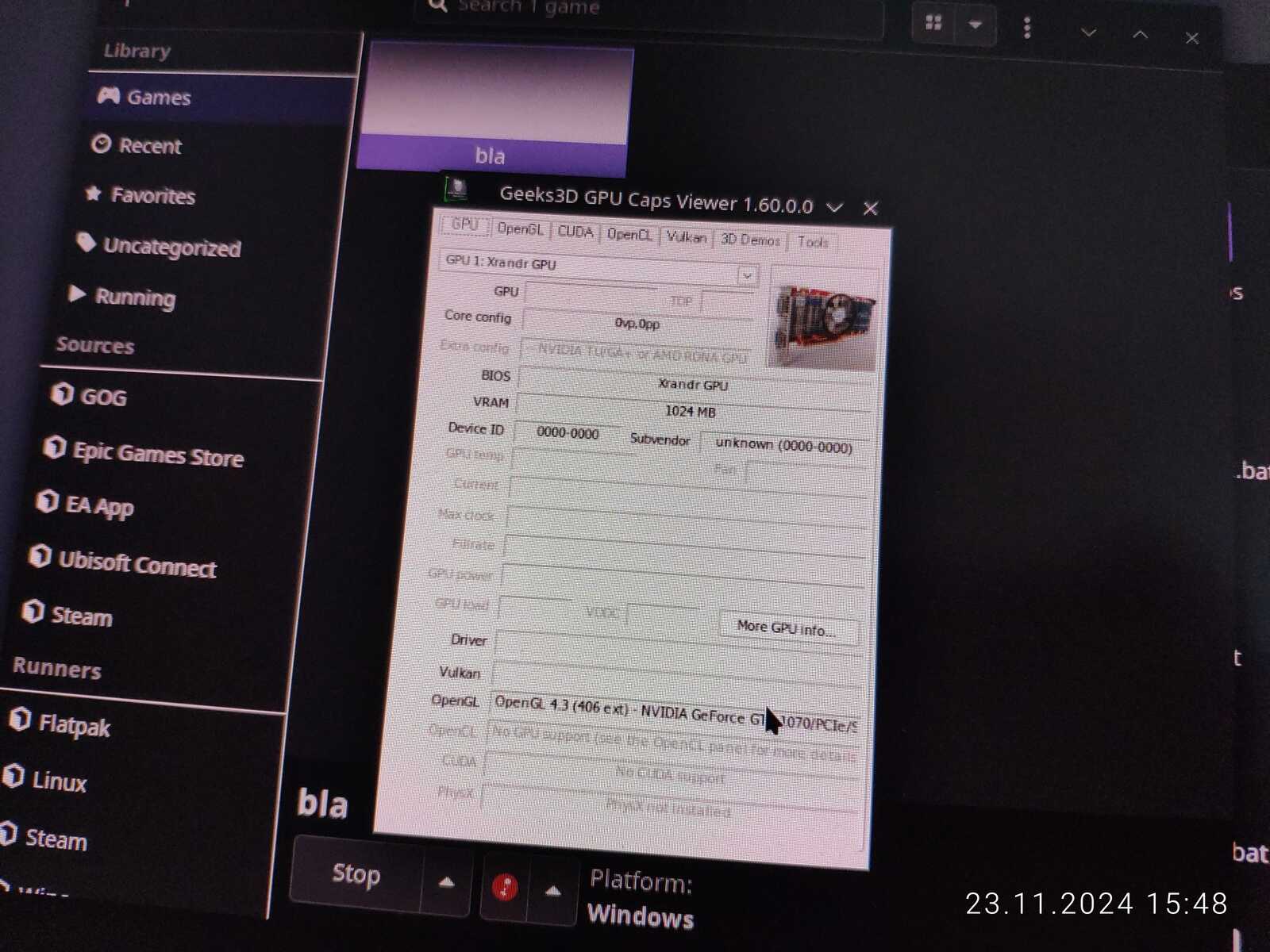Open the GPU 1: Xrandr GPU dropdown

[599, 268]
